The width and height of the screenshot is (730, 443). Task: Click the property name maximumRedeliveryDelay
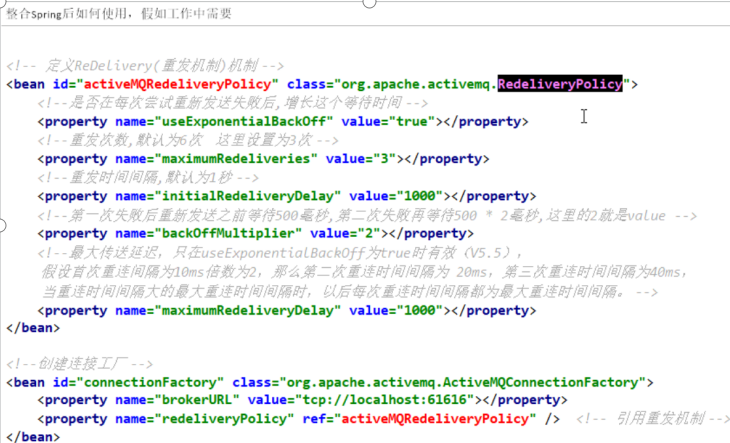(247, 310)
